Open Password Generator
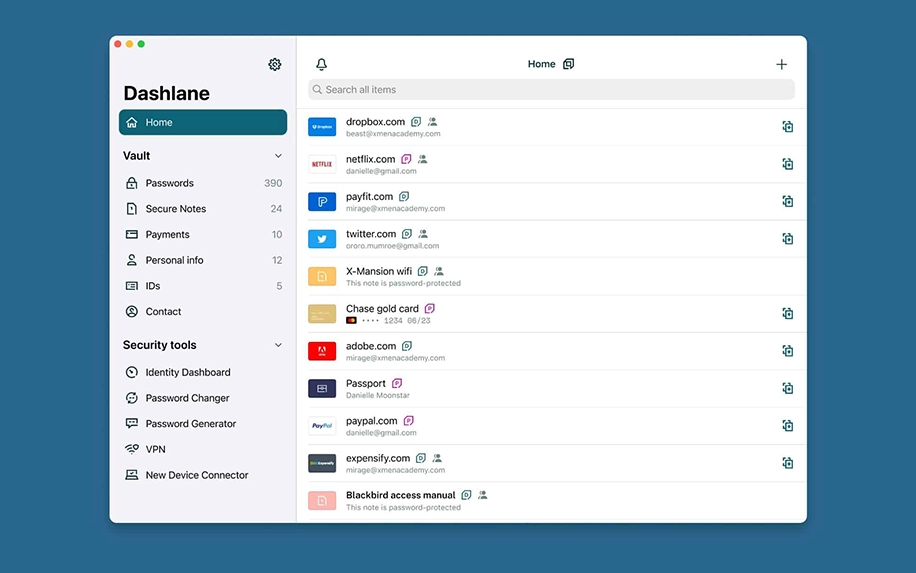916x573 pixels. (203, 423)
